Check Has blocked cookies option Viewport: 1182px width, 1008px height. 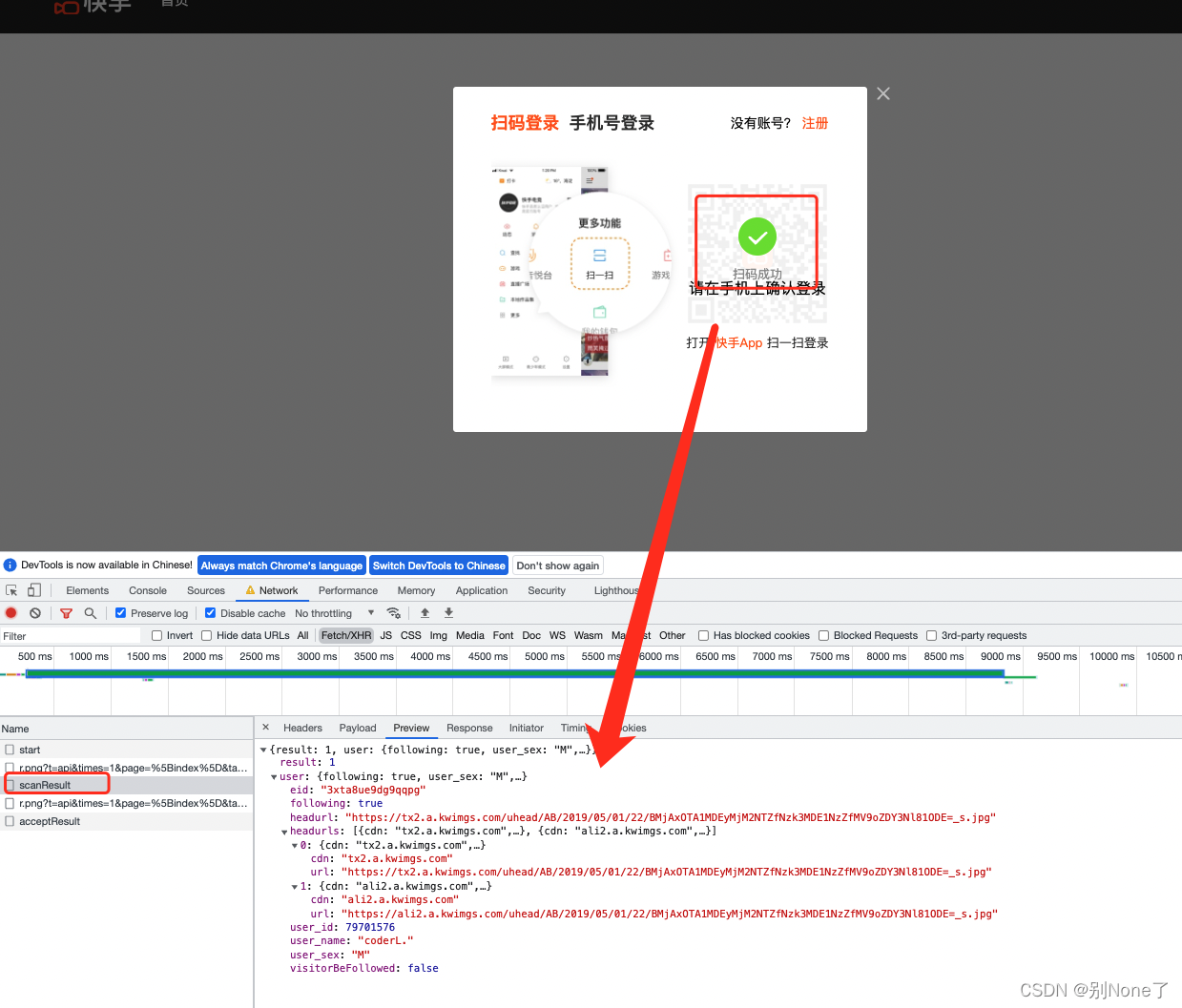tap(703, 635)
